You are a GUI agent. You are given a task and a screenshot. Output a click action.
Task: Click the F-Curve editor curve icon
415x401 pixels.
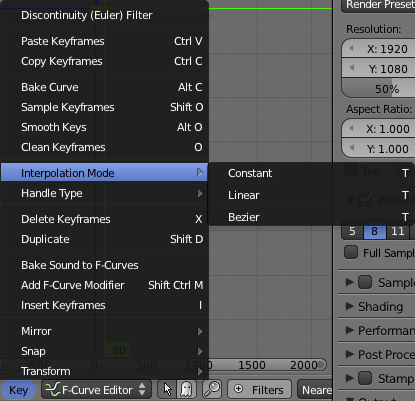pyautogui.click(x=53, y=389)
